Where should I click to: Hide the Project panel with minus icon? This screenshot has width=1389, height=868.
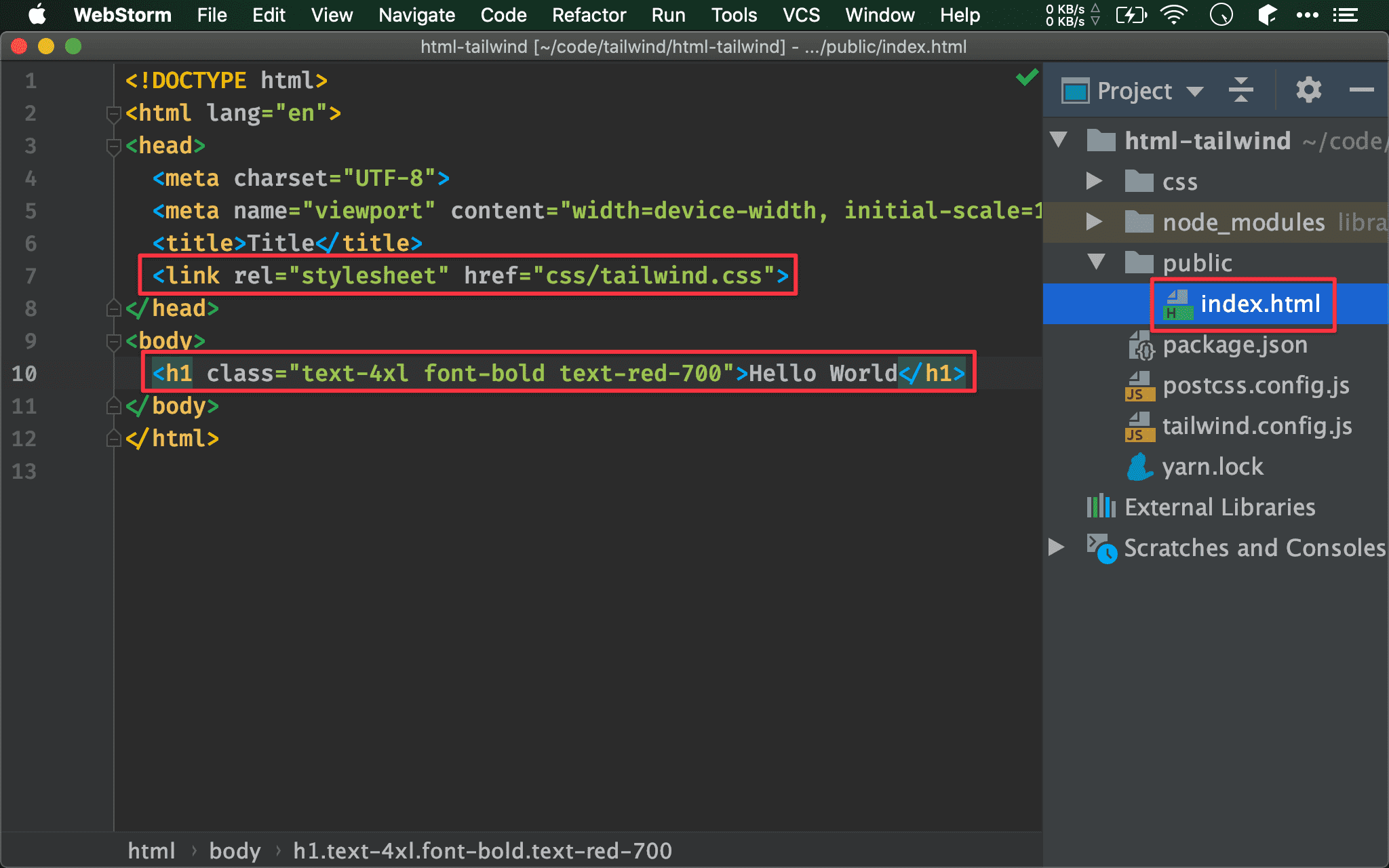[1361, 90]
